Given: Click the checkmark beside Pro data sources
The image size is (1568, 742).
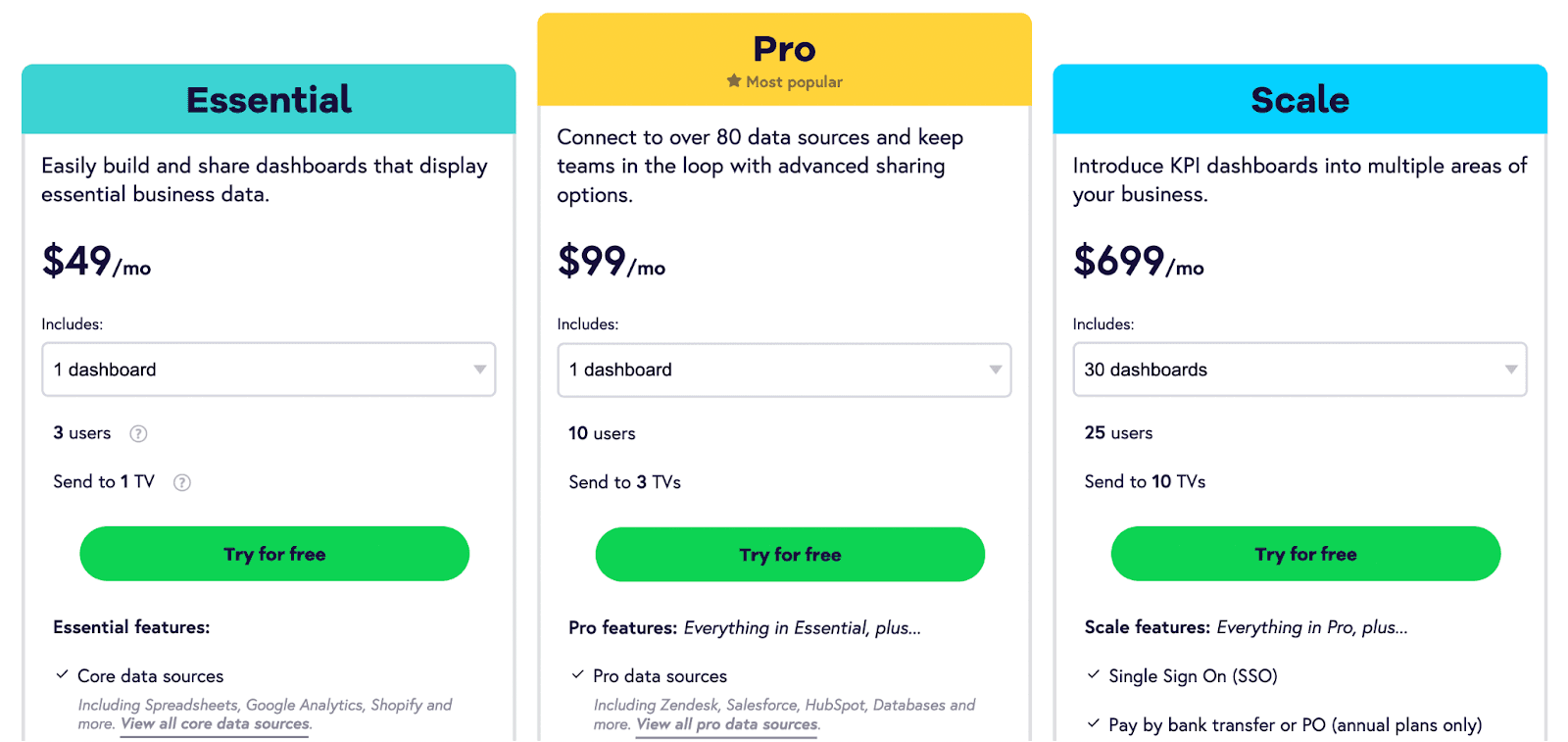Looking at the screenshot, I should click(x=577, y=674).
